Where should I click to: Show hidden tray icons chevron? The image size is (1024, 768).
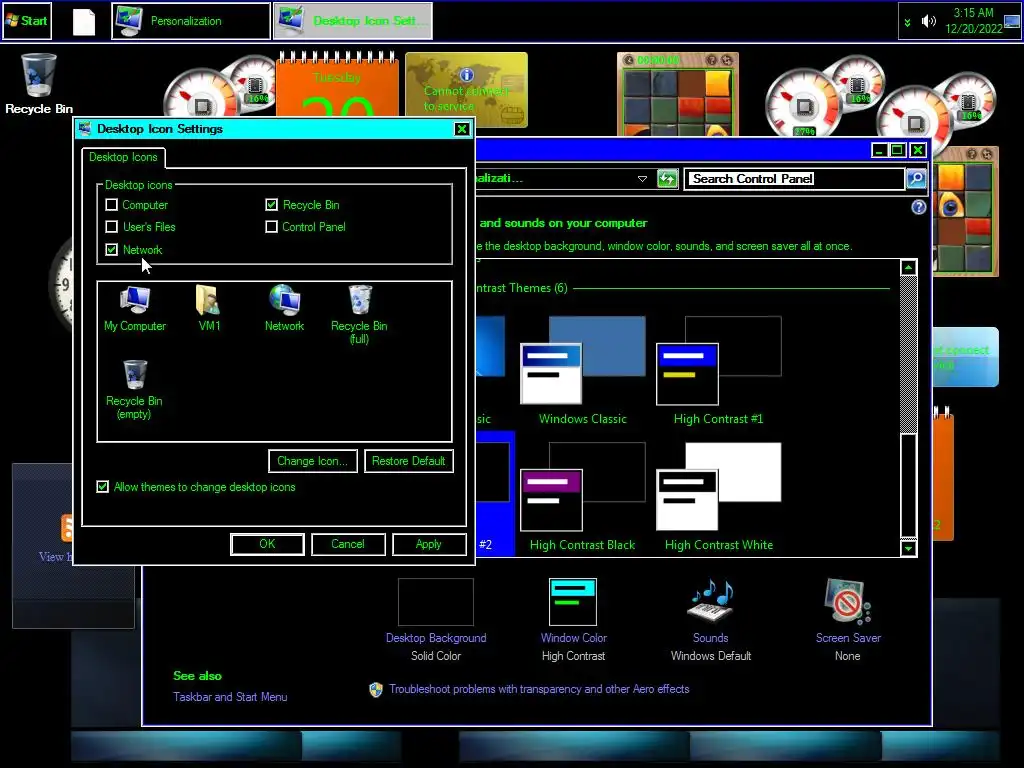[907, 22]
